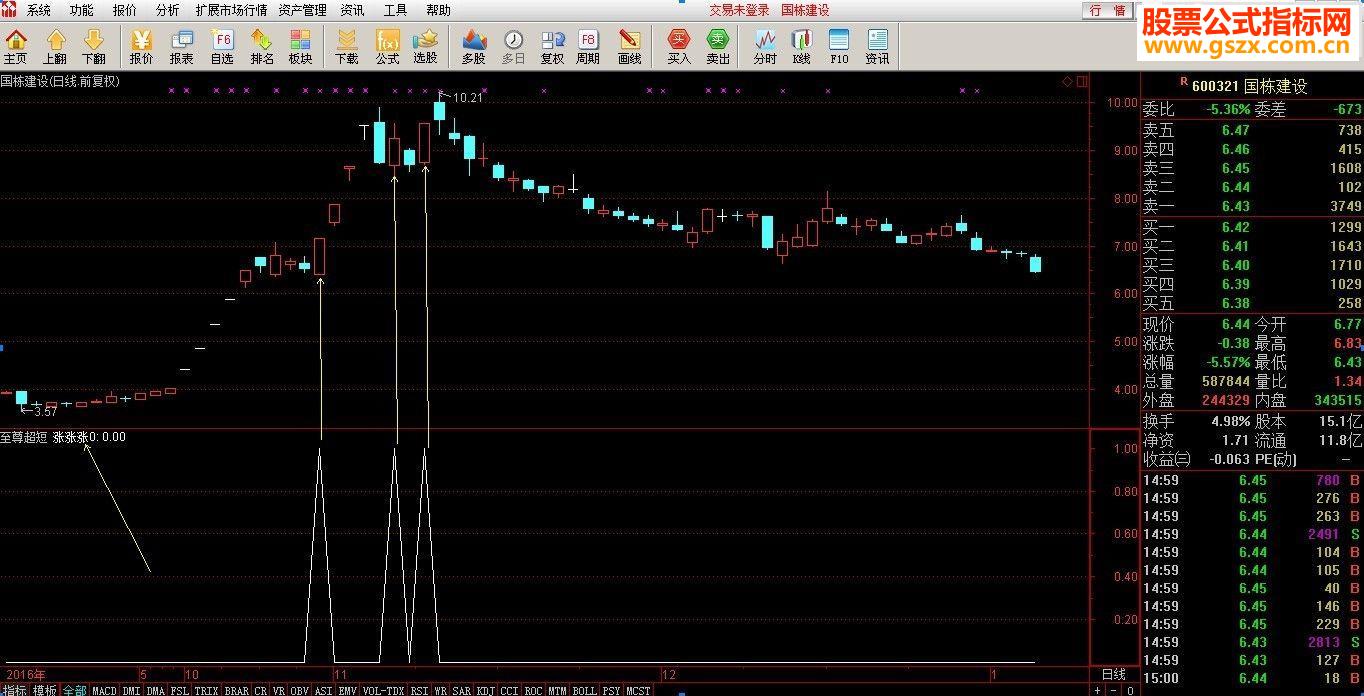Click the 卖一 price 6.43 row

click(1252, 206)
